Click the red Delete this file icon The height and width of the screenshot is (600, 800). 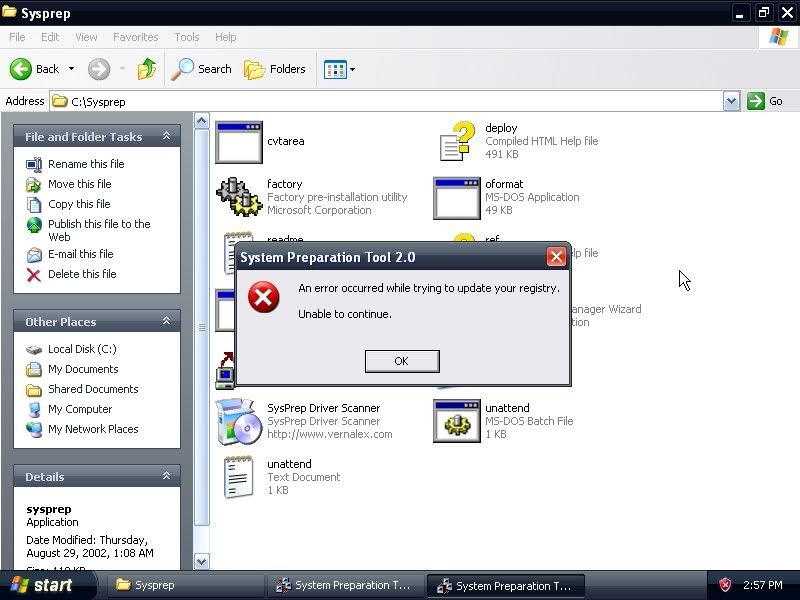point(34,275)
